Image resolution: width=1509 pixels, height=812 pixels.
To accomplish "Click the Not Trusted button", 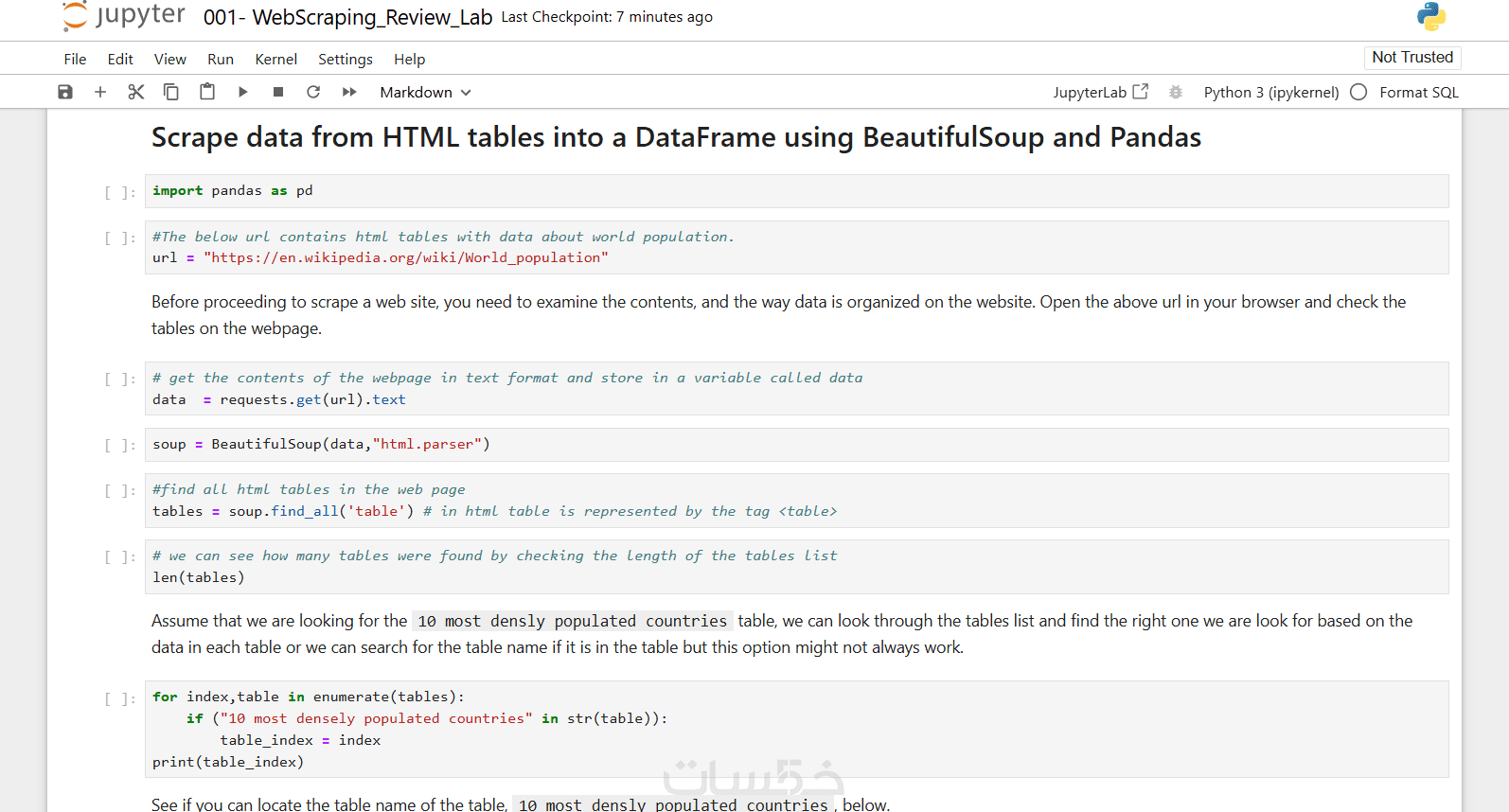I will point(1411,57).
